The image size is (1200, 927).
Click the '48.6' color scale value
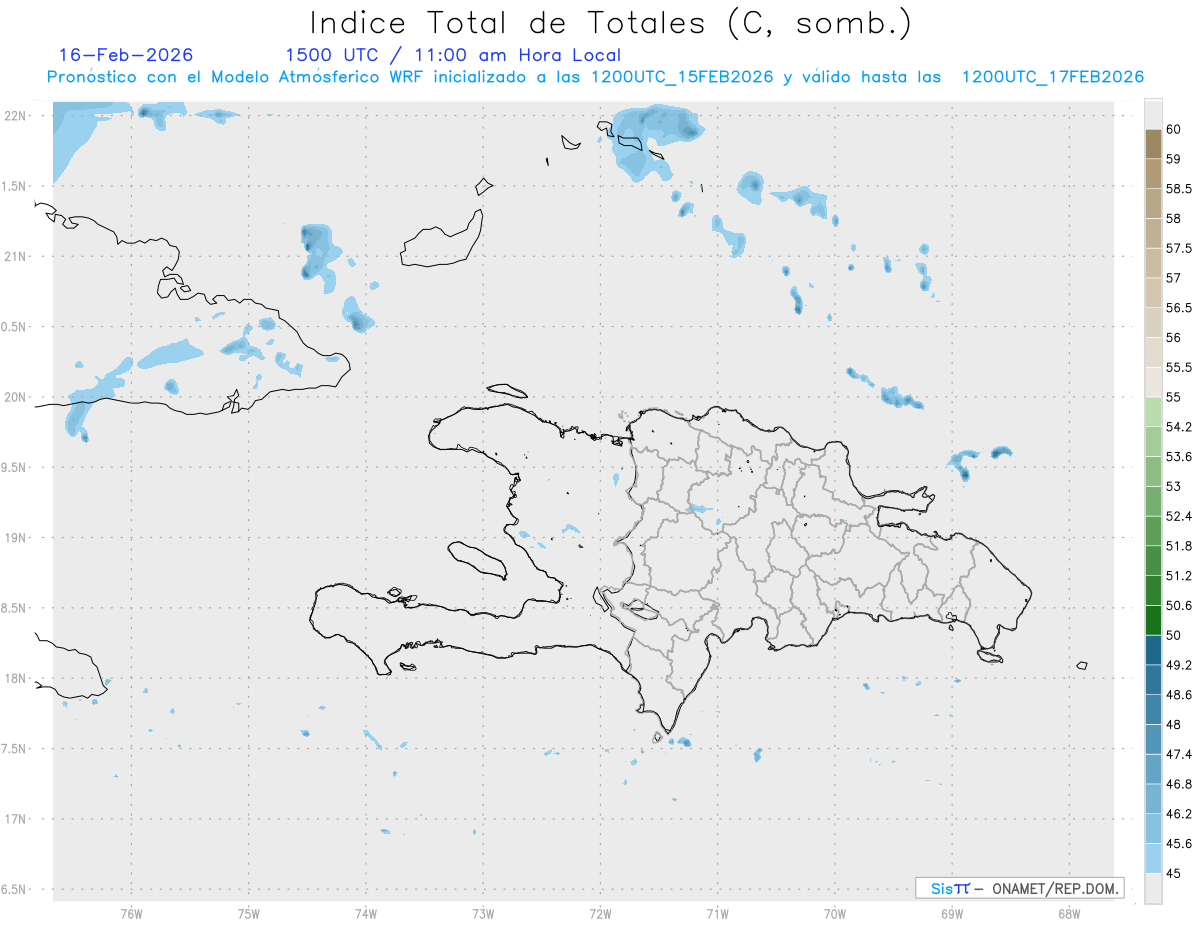[x=1178, y=694]
